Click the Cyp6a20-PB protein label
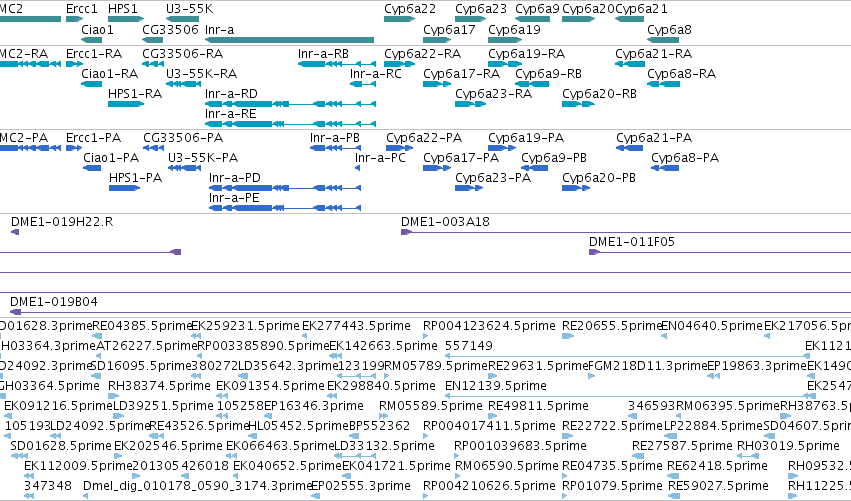The height and width of the screenshot is (501, 851). [x=599, y=178]
